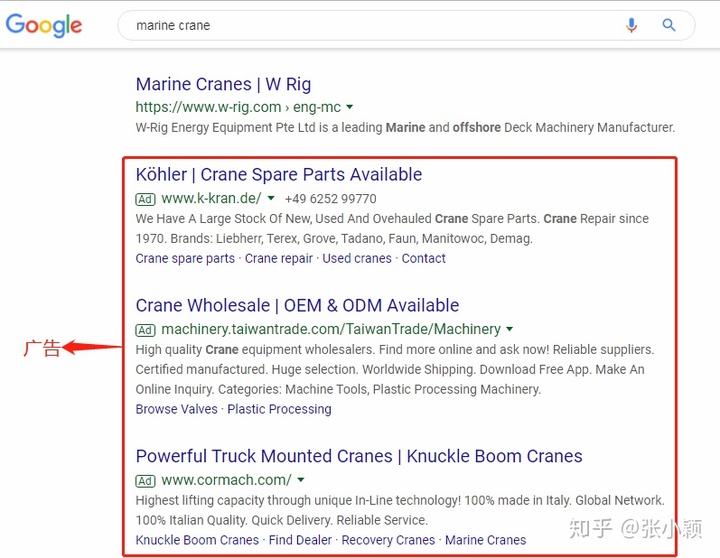Click the Ad badge beside www.k-kran.de
720x558 pixels.
tap(146, 199)
